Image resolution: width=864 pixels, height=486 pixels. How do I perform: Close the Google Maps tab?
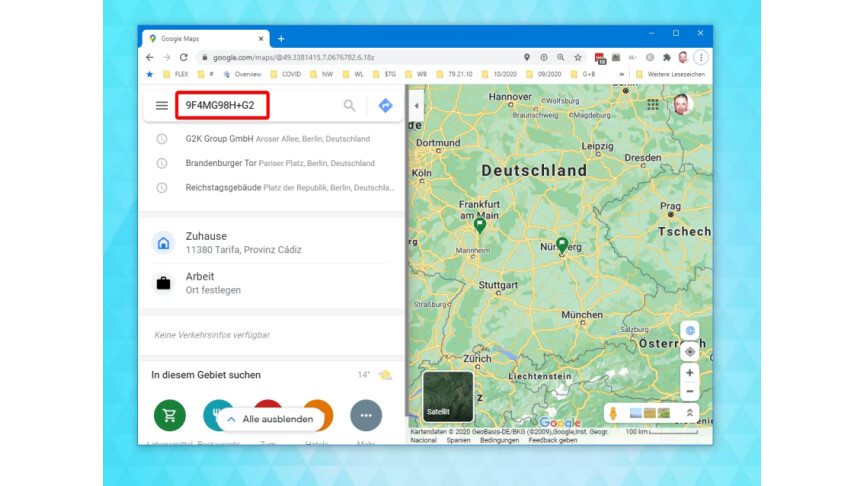point(261,39)
